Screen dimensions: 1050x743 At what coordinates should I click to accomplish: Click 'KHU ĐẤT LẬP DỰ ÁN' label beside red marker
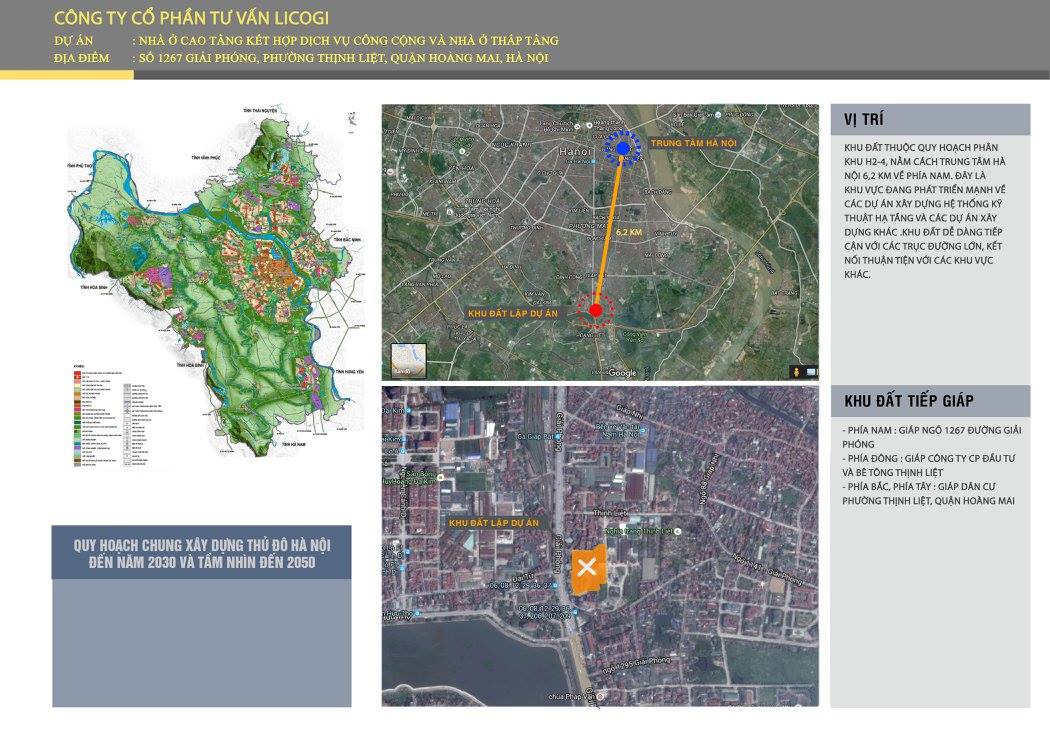point(513,313)
